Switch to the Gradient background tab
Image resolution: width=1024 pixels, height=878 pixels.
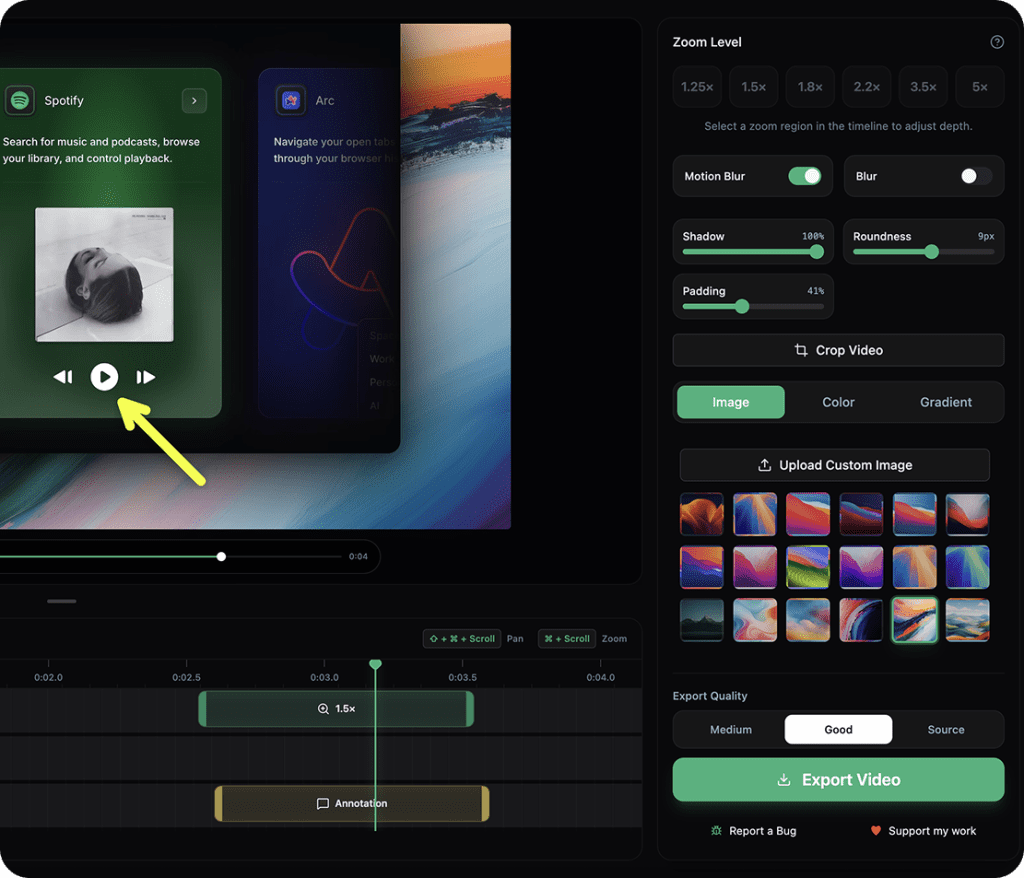click(x=945, y=402)
